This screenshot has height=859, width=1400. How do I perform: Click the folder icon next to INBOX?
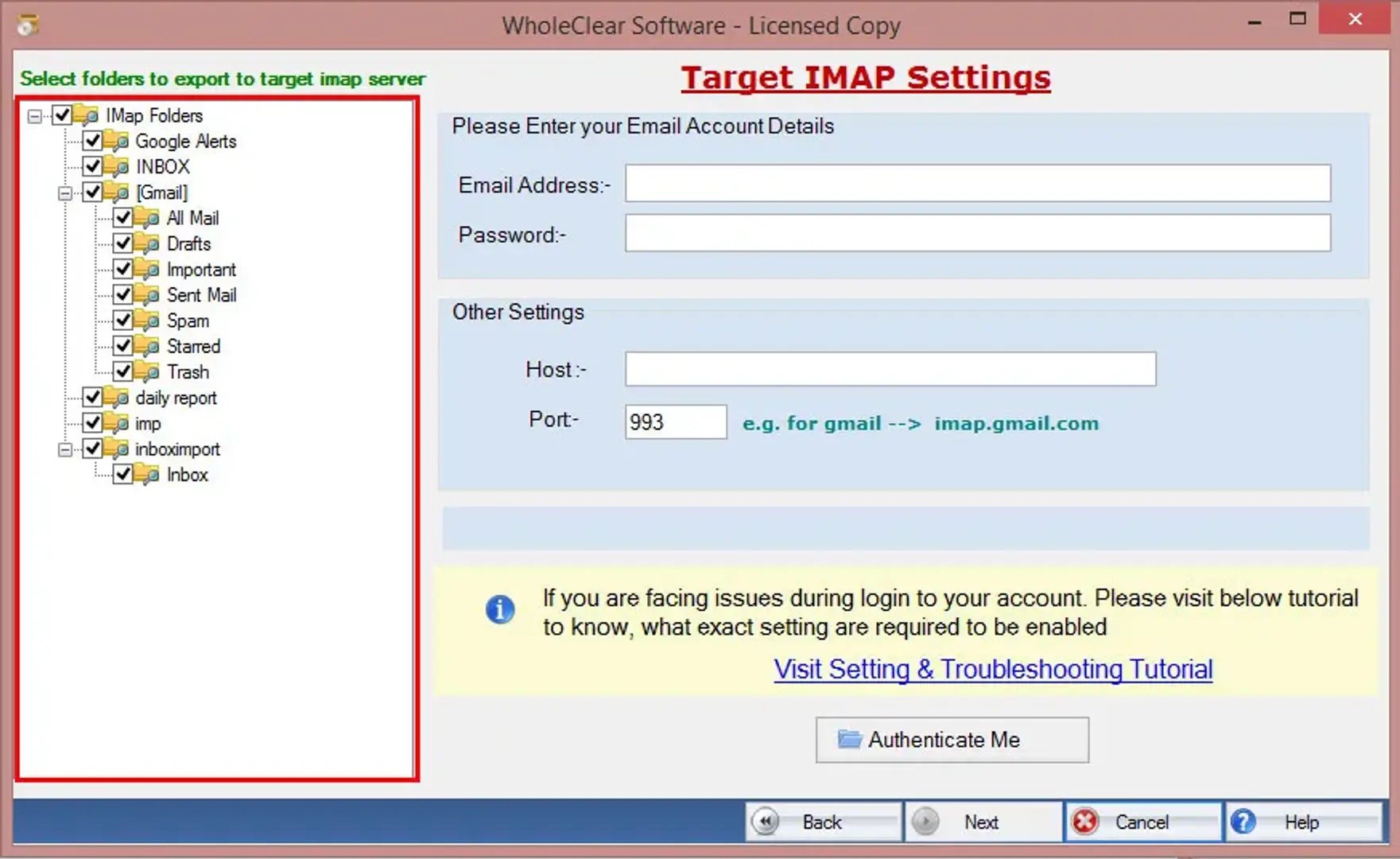pyautogui.click(x=117, y=167)
